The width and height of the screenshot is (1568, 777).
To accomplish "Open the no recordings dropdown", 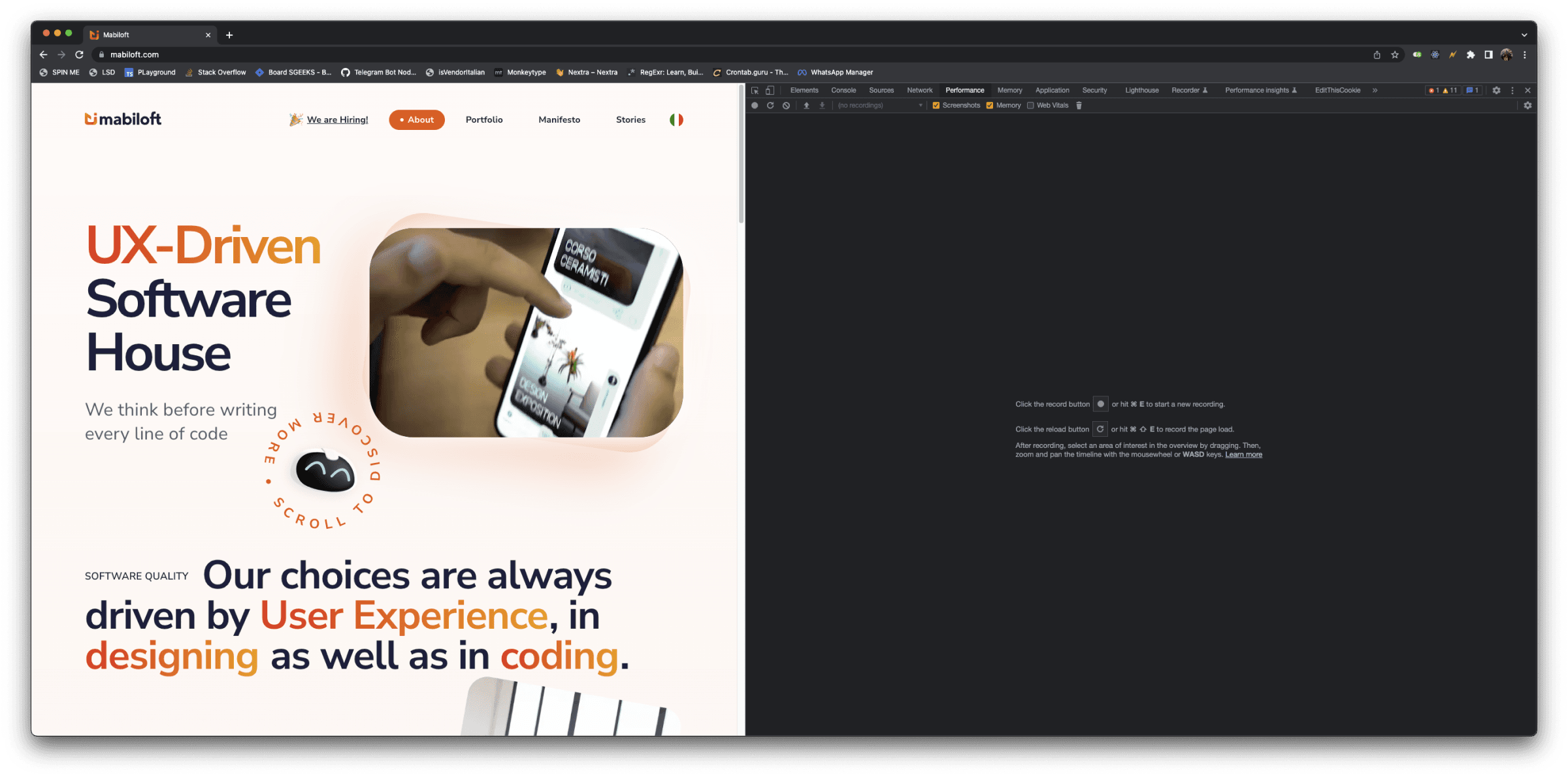I will click(x=880, y=105).
